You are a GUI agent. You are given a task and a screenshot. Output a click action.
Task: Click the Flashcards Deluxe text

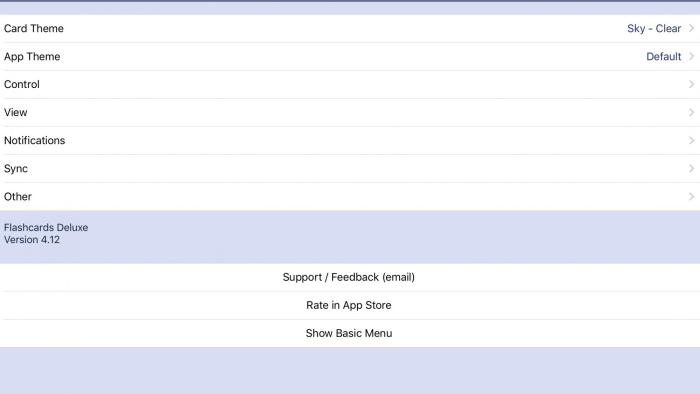click(46, 228)
